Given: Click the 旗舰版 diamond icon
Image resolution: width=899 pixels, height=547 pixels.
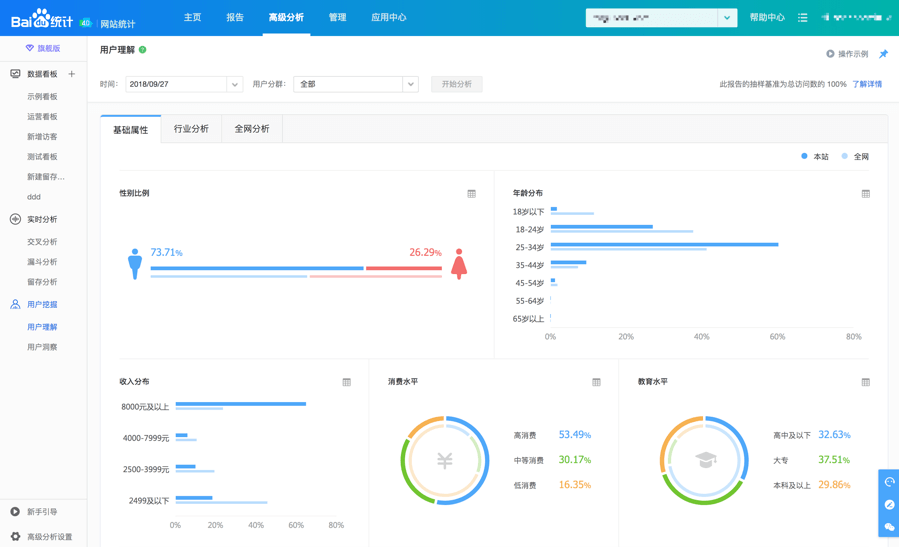Looking at the screenshot, I should pyautogui.click(x=30, y=48).
